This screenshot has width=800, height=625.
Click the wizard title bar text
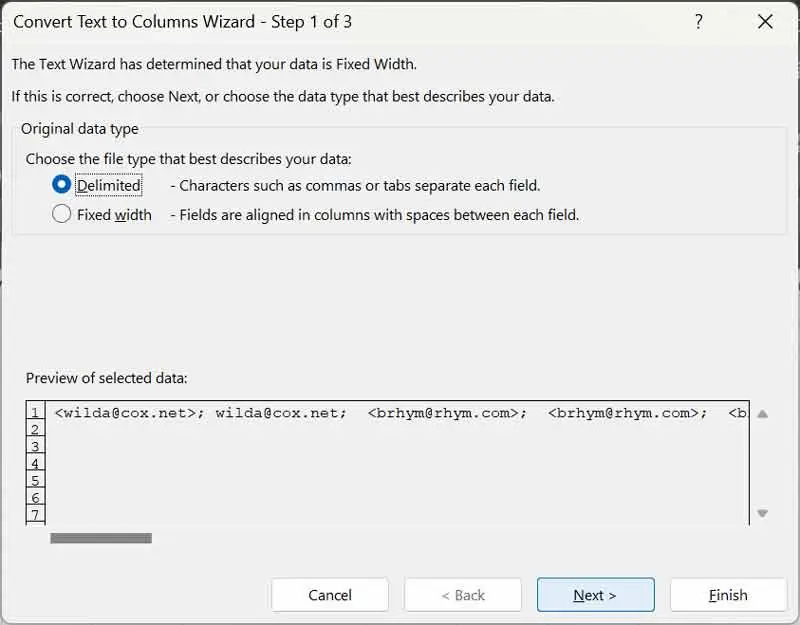pyautogui.click(x=182, y=22)
